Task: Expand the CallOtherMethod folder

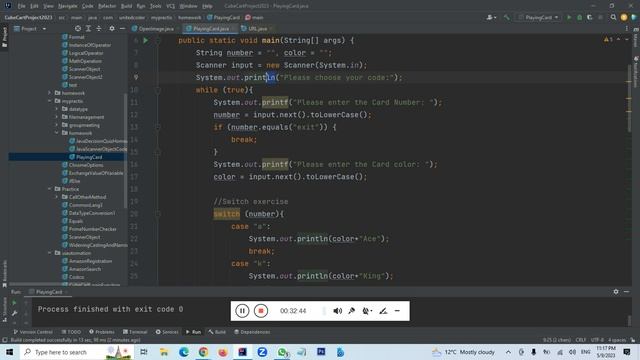Action: 57,197
